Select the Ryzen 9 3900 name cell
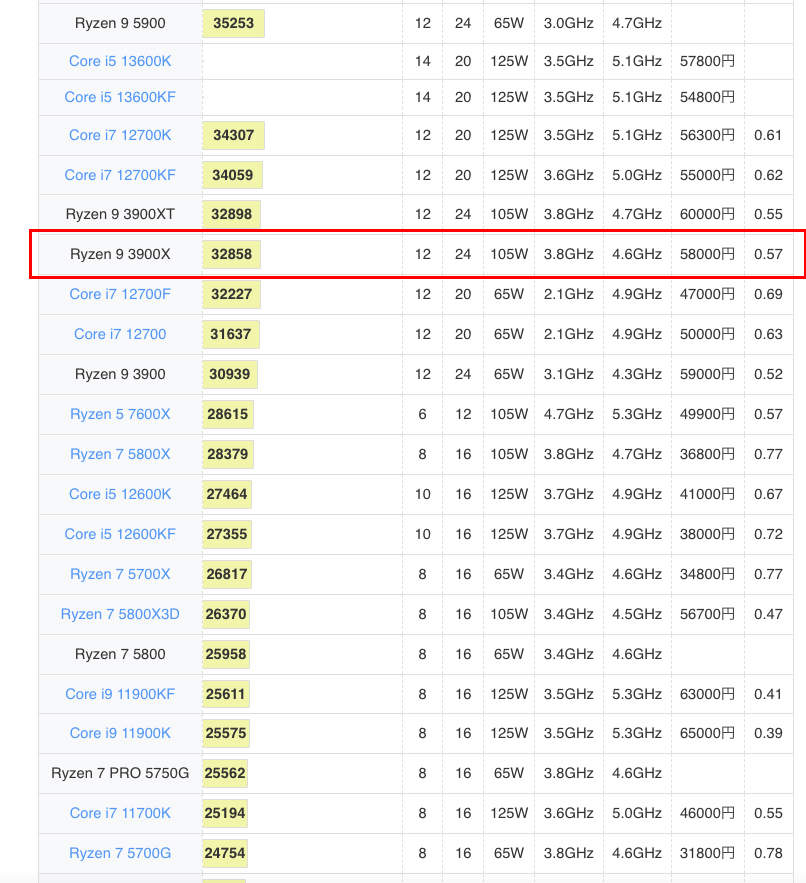The height and width of the screenshot is (883, 806). pyautogui.click(x=120, y=374)
